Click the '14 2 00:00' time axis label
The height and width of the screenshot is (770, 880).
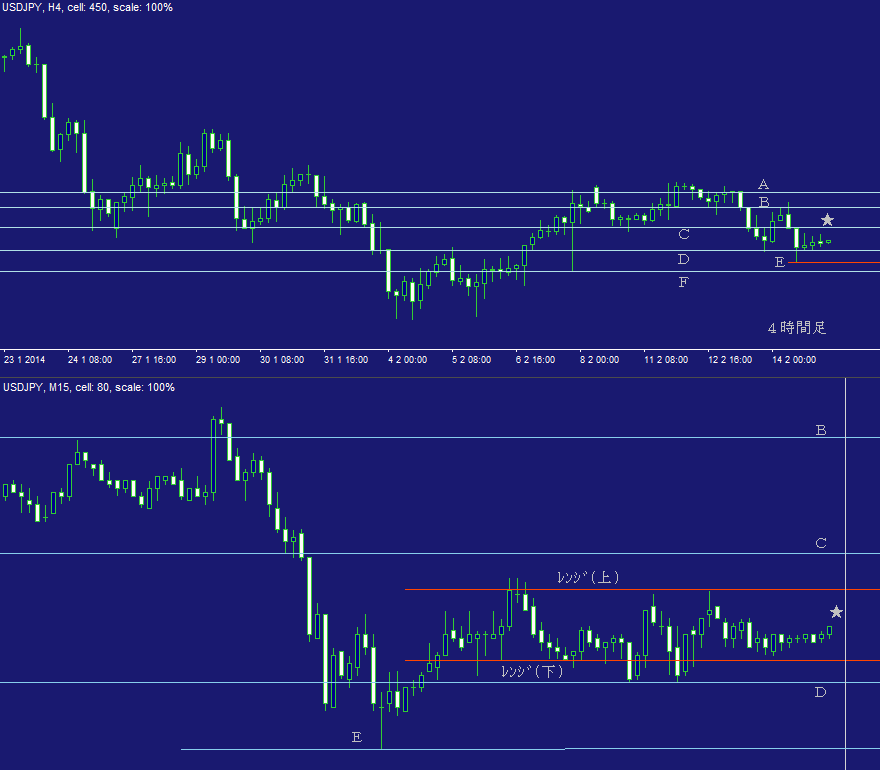pyautogui.click(x=794, y=360)
